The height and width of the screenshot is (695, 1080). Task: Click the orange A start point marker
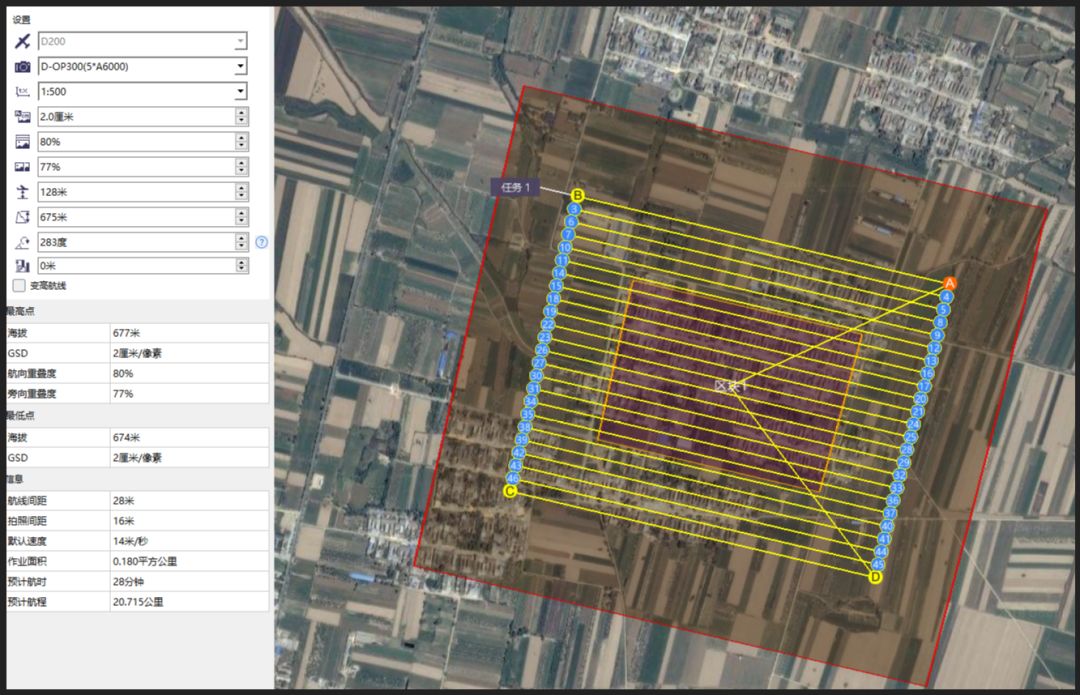click(x=950, y=283)
